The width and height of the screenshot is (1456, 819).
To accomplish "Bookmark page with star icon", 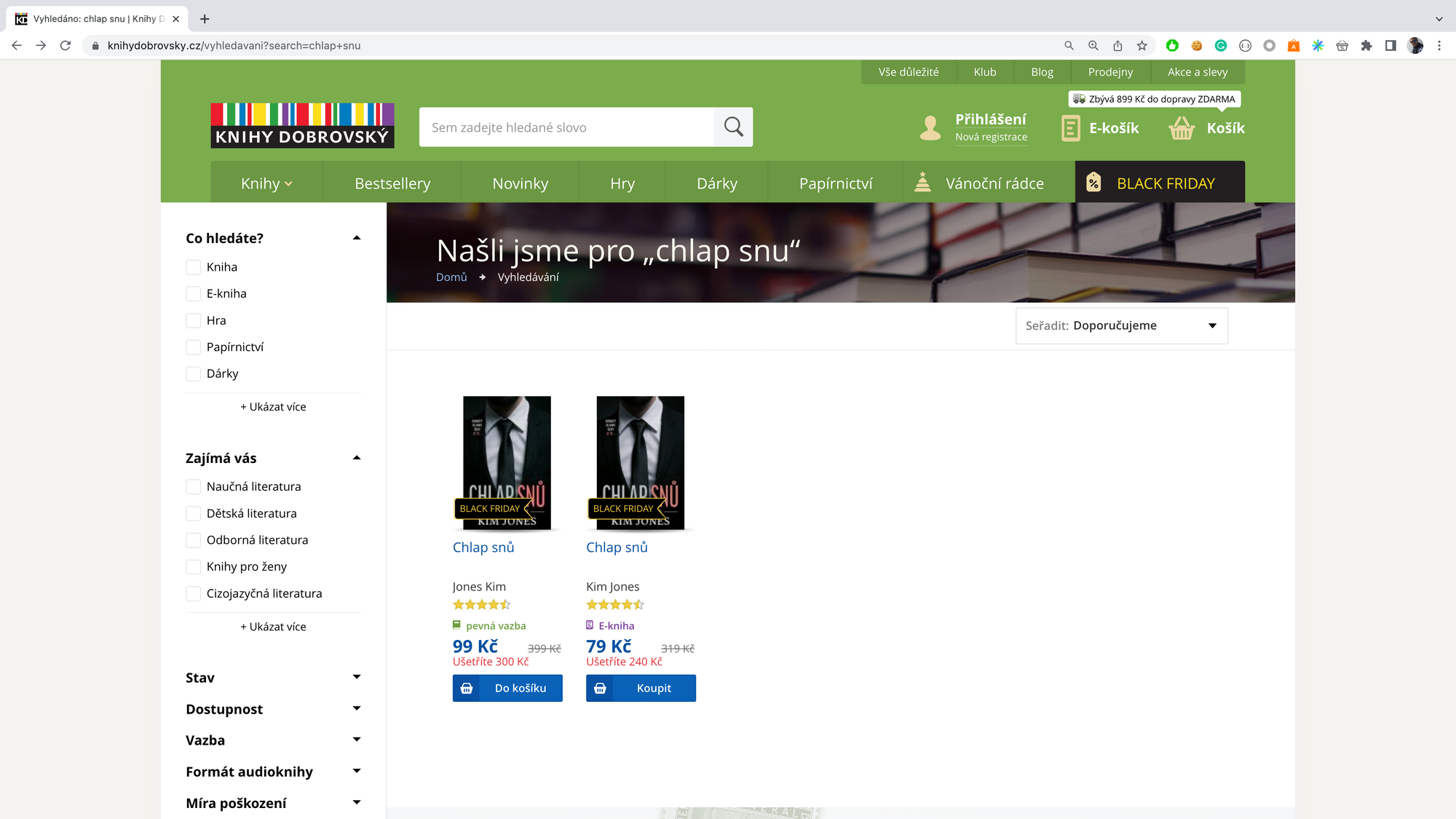I will (1142, 45).
